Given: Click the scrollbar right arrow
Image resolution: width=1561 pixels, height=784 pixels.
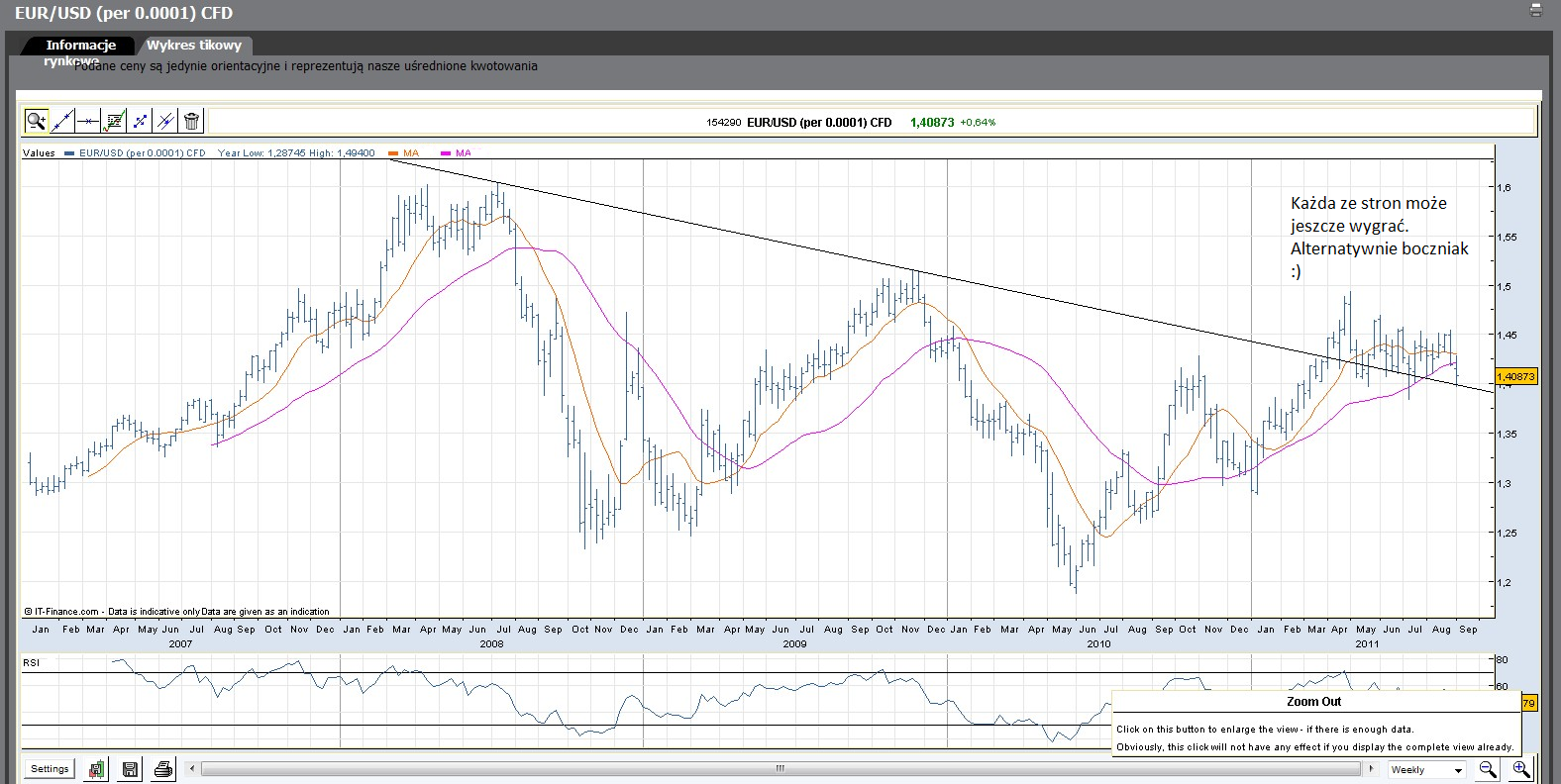Looking at the screenshot, I should point(1371,768).
